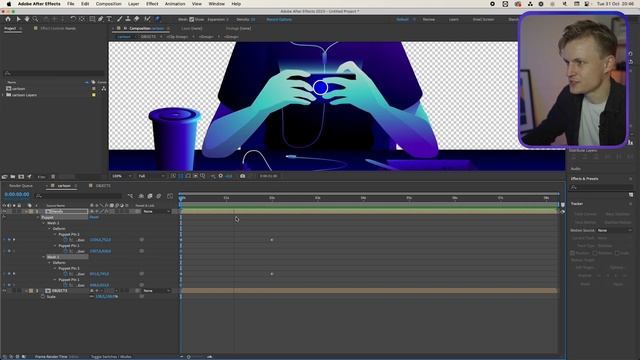Open the Effect menu
The image size is (640, 360).
[152, 4]
